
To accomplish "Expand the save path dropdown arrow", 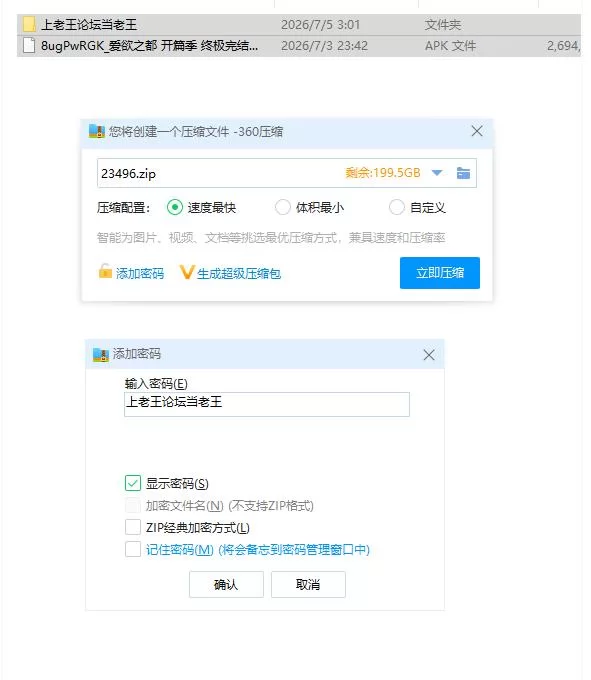I will (437, 173).
